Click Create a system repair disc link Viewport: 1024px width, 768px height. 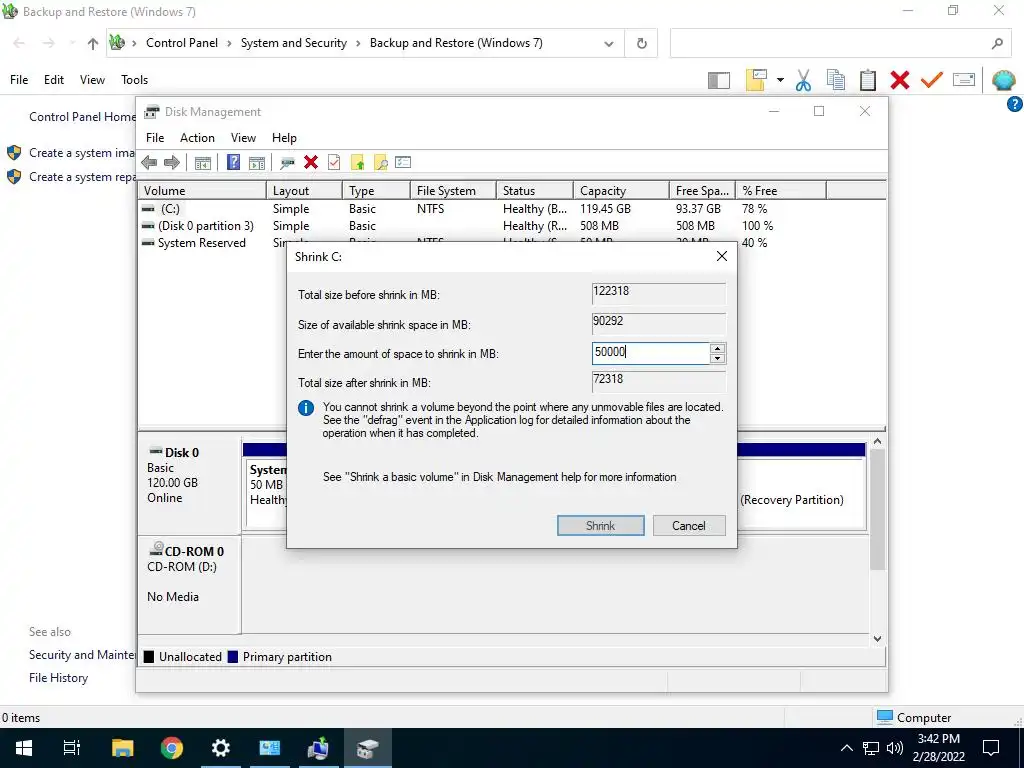coord(82,177)
